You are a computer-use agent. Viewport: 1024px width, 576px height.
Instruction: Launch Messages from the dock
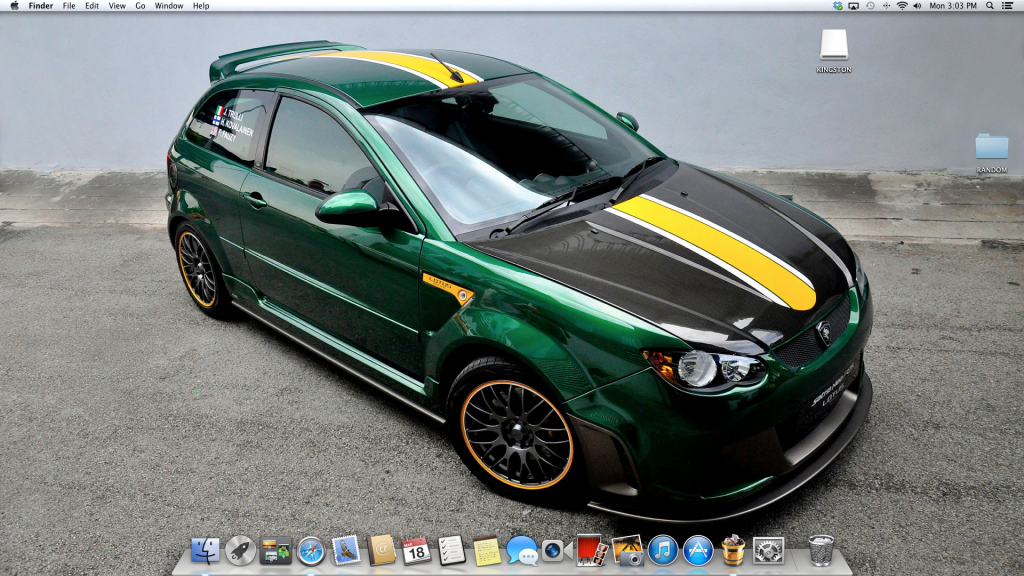(x=521, y=550)
